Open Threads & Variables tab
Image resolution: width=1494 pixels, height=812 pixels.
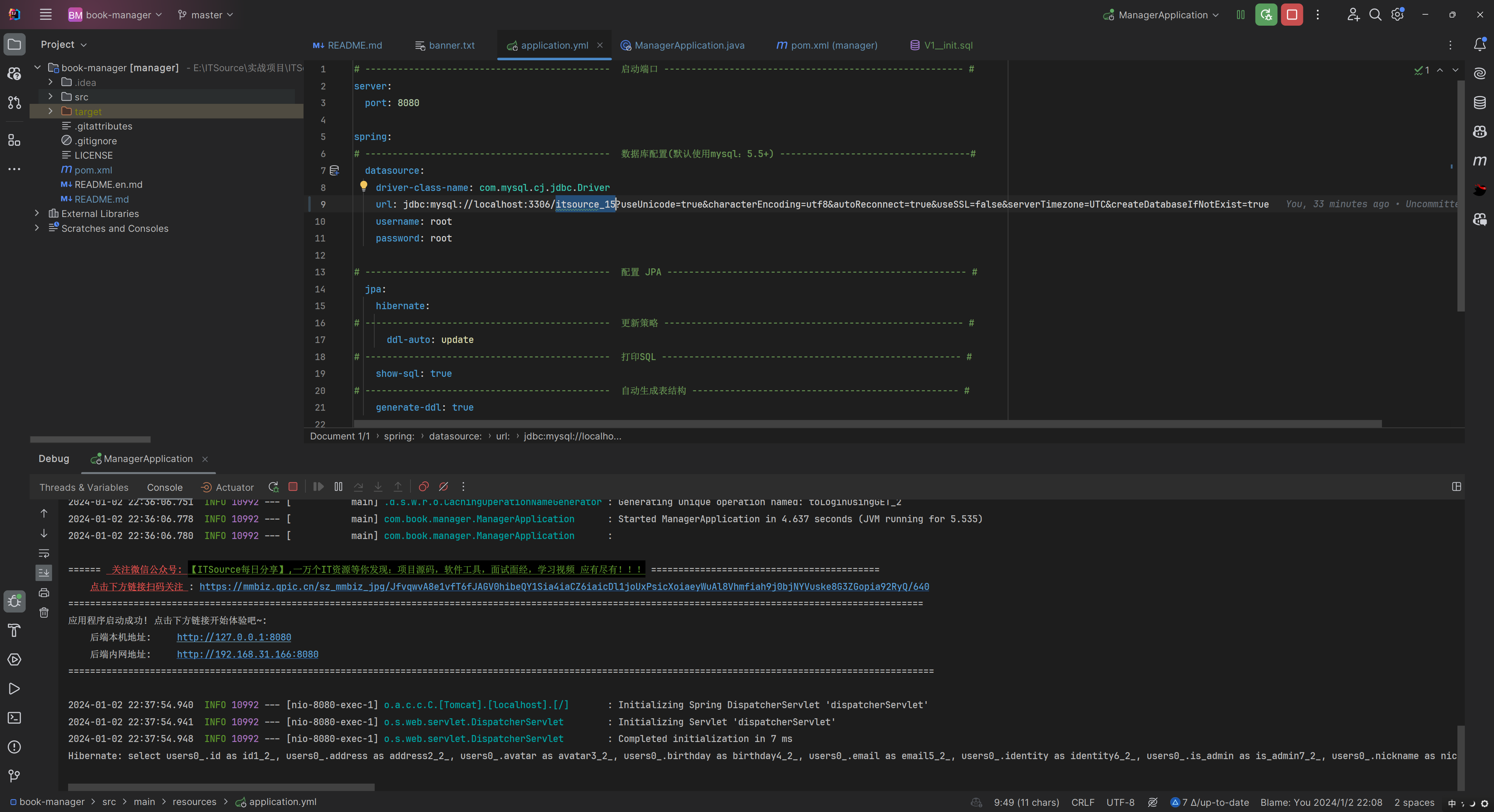click(x=84, y=487)
